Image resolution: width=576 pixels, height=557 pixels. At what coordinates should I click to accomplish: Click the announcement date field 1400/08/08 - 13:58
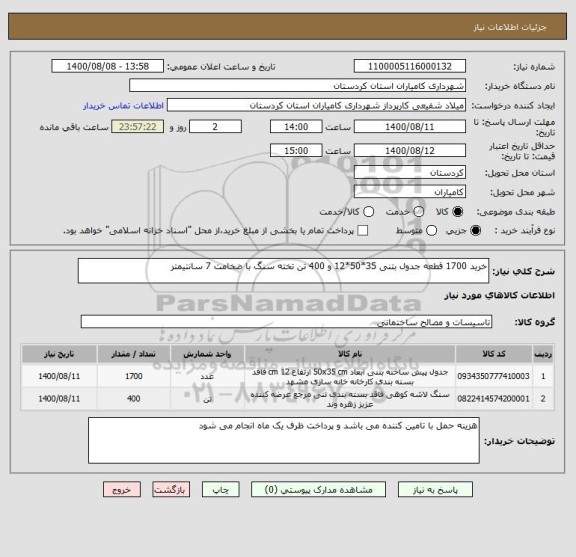(108, 67)
